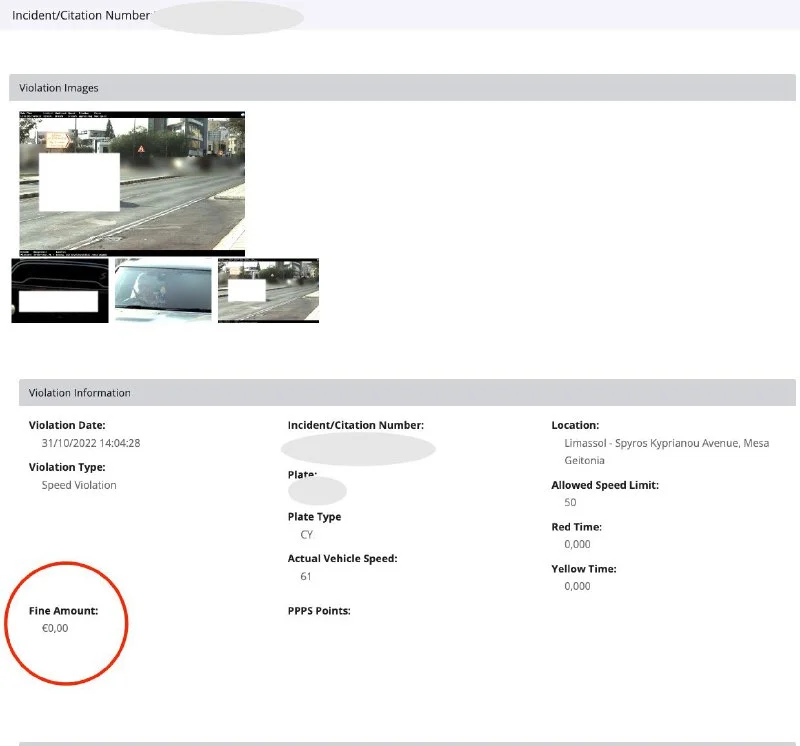Click the Yellow Time label
The image size is (800, 746).
tap(584, 569)
